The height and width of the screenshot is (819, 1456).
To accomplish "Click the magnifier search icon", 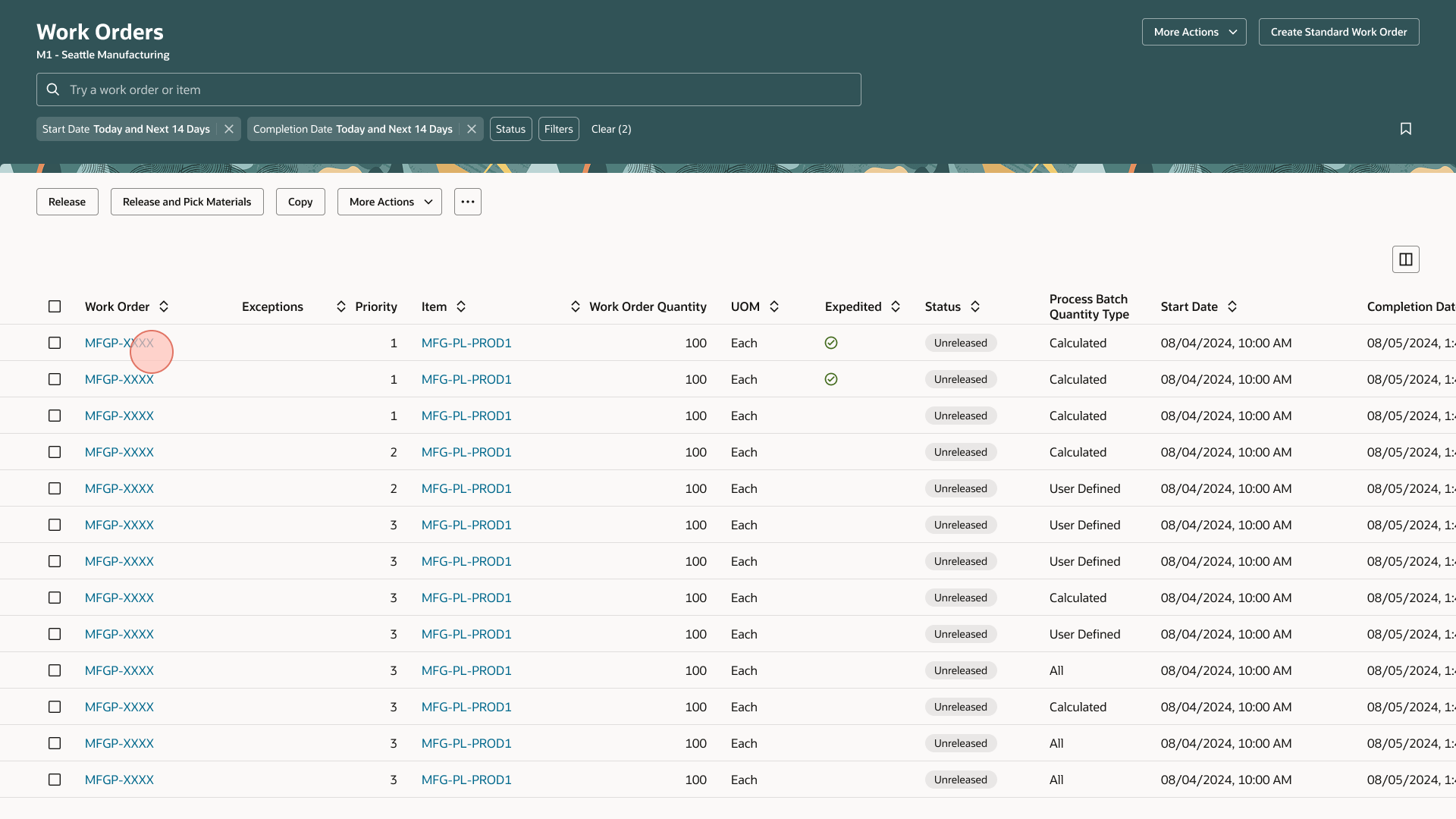I will coord(53,89).
